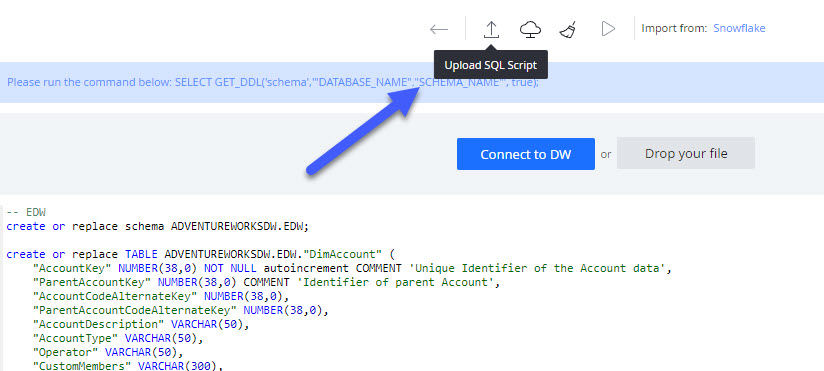Click the broom clear icon
Viewport: 824px width, 371px height.
click(568, 29)
